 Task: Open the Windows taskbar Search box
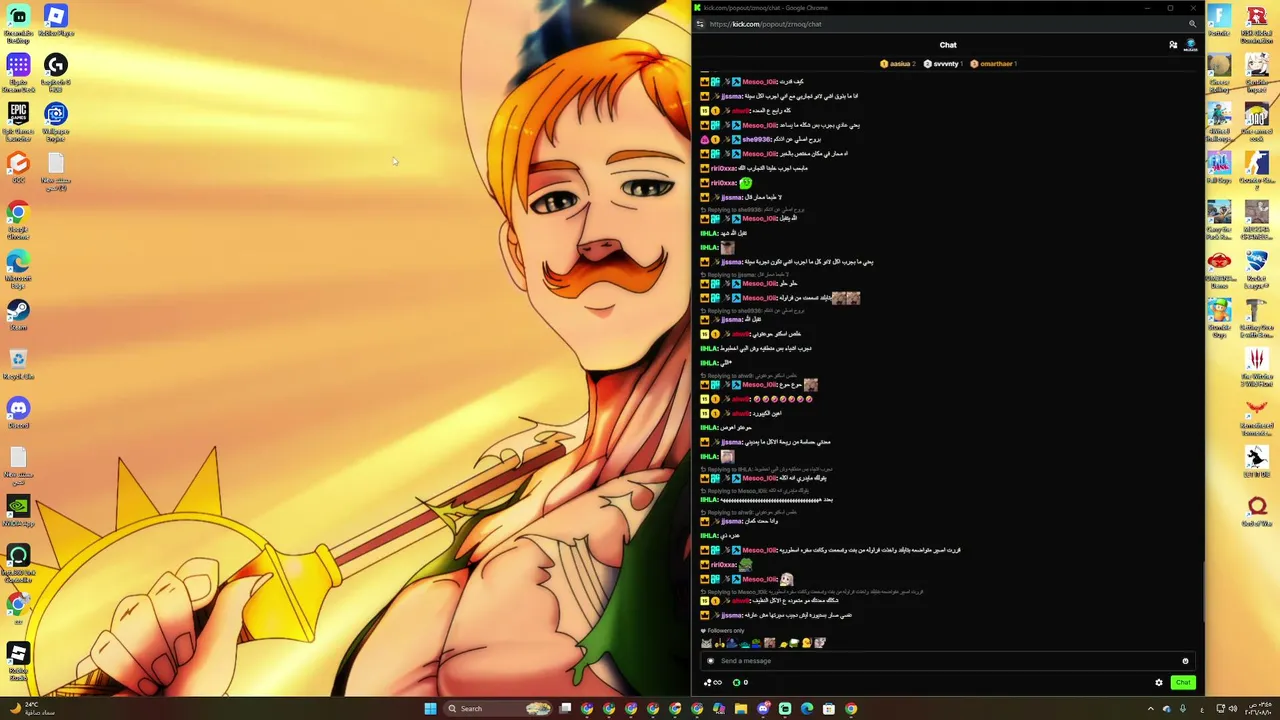(497, 709)
